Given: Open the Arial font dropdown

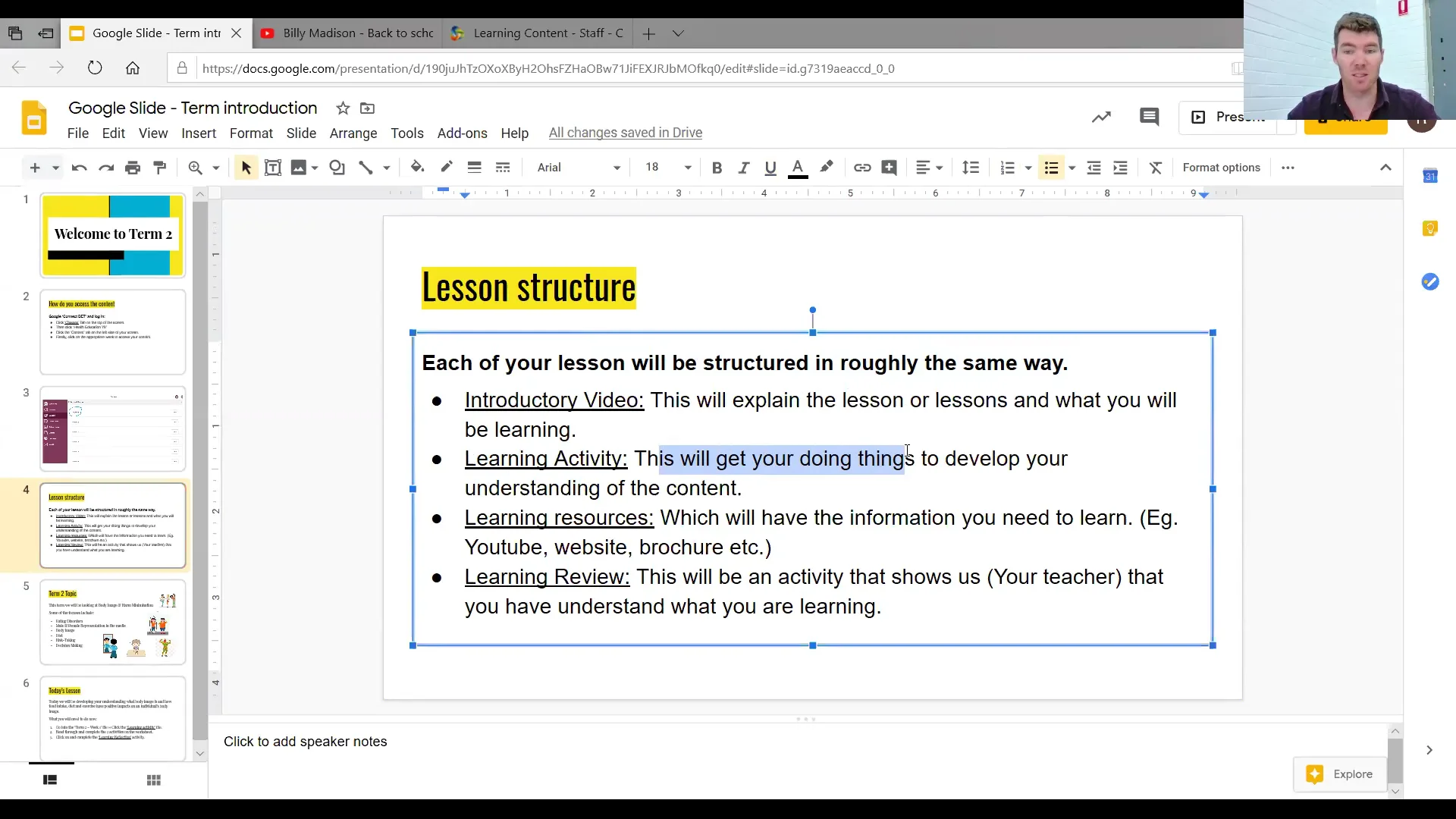Looking at the screenshot, I should pyautogui.click(x=579, y=168).
